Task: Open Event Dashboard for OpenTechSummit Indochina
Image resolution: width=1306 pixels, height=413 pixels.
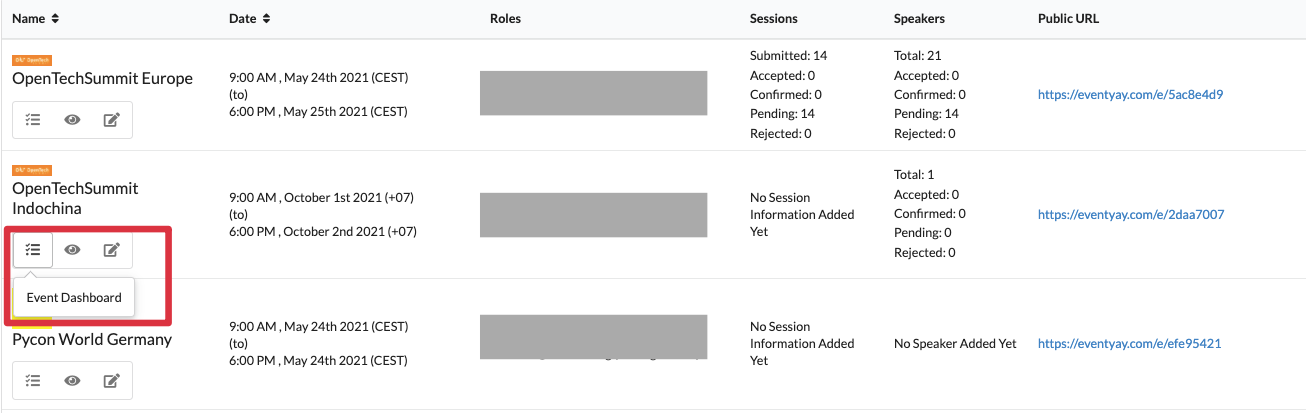Action: (33, 250)
